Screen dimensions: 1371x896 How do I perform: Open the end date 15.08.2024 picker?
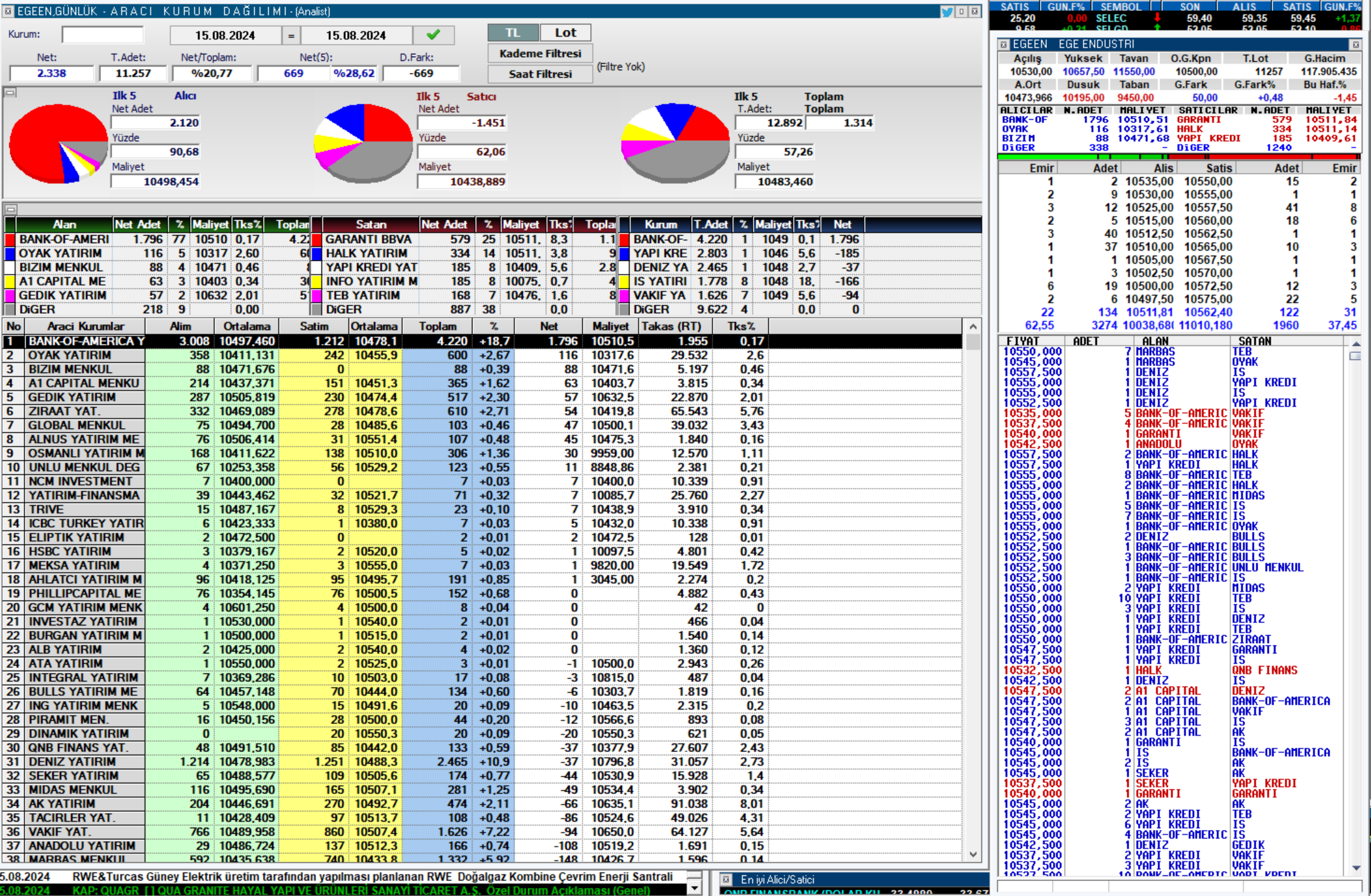point(356,36)
